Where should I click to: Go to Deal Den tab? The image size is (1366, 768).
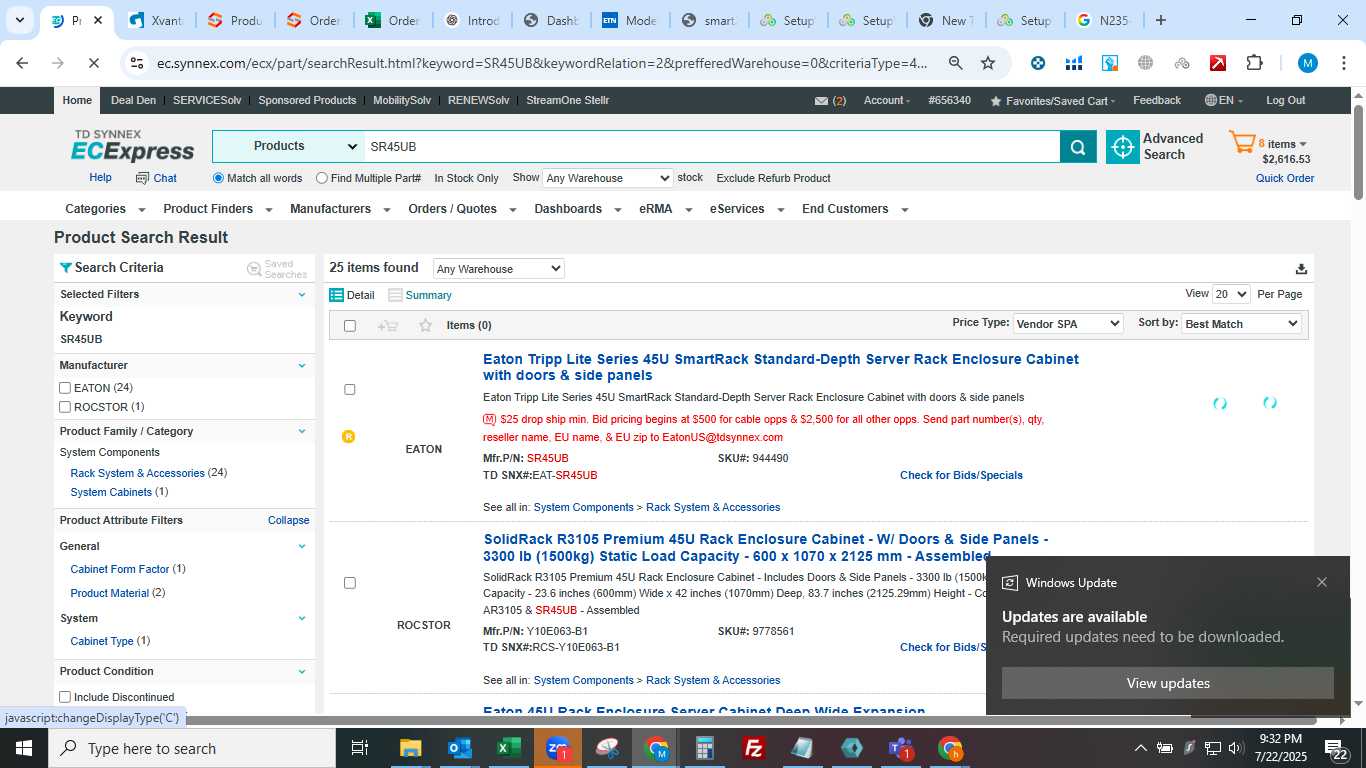click(x=133, y=101)
